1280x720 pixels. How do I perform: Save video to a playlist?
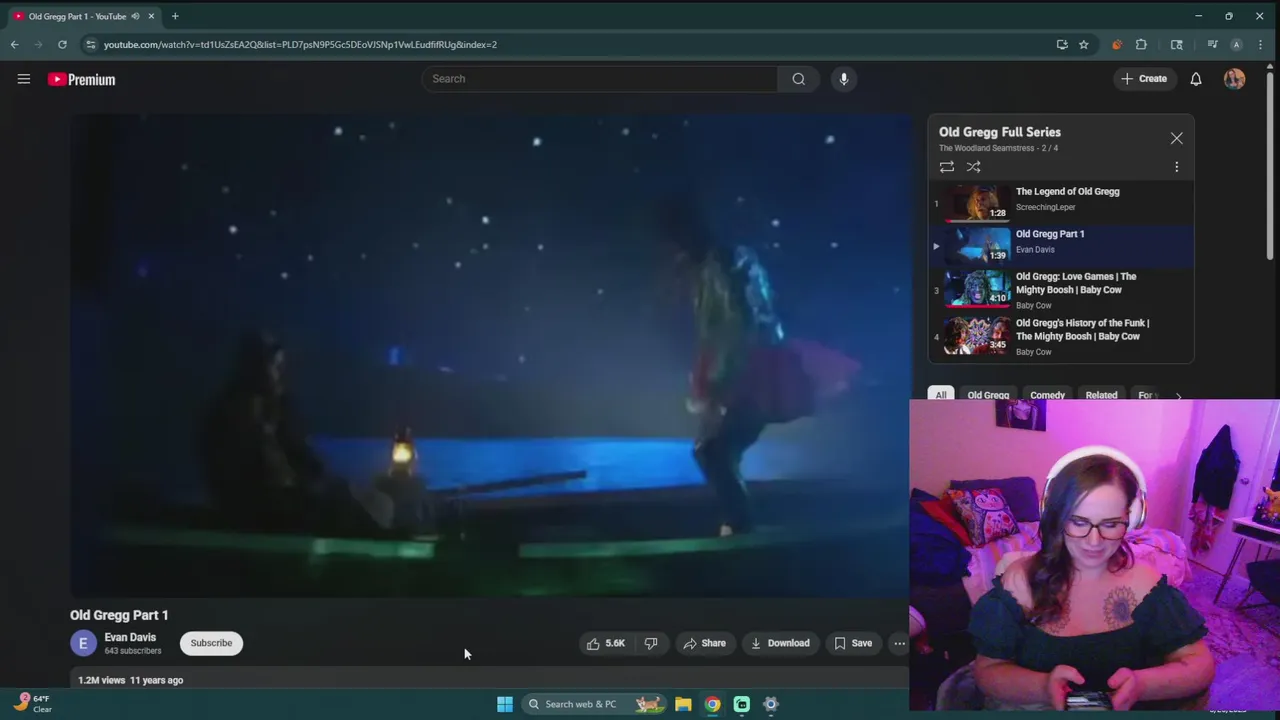(x=853, y=643)
